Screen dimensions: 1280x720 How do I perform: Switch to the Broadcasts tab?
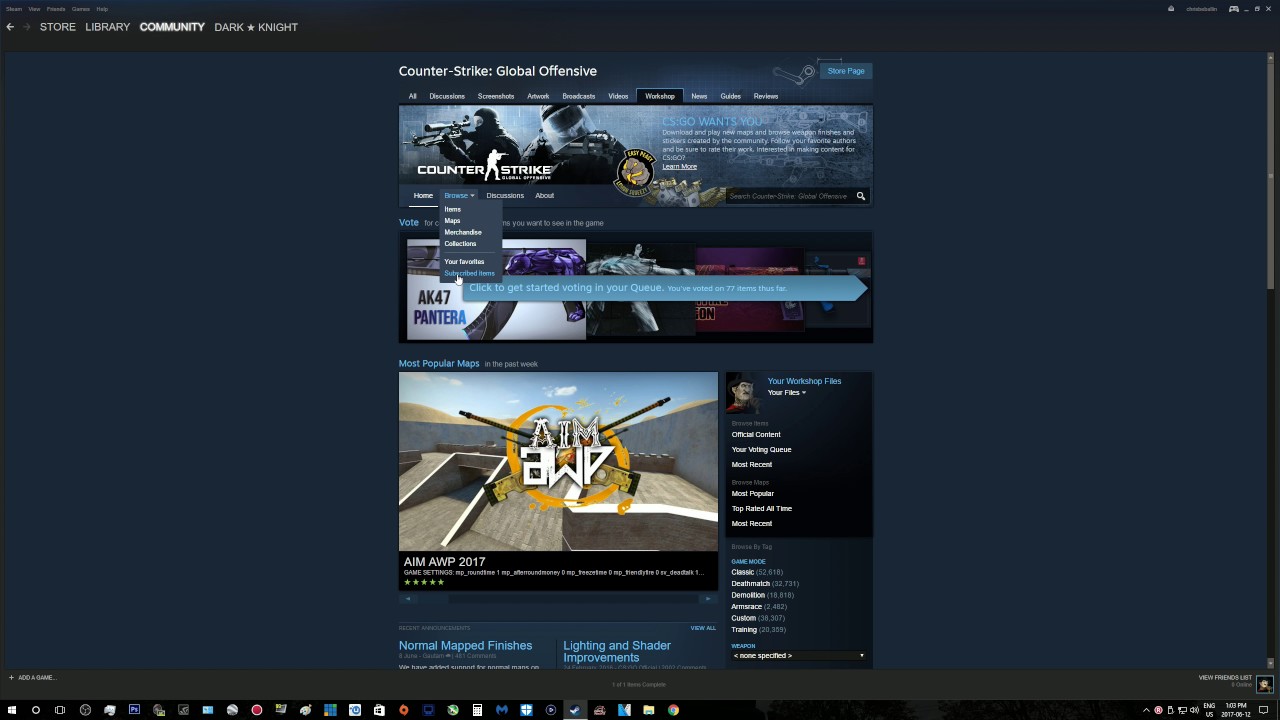[x=579, y=97]
